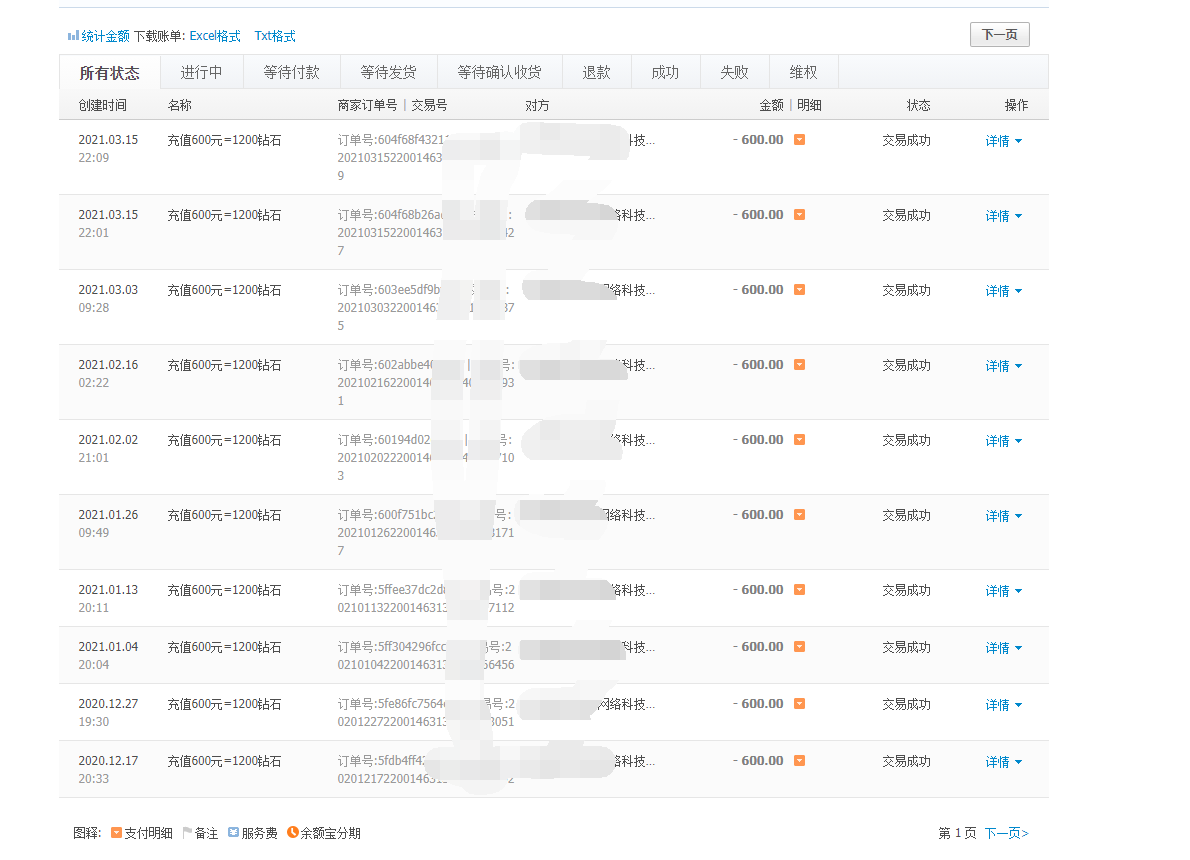The height and width of the screenshot is (860, 1190).
Task: Click the bar-chart icon beside 统计金额
Action: [x=73, y=36]
